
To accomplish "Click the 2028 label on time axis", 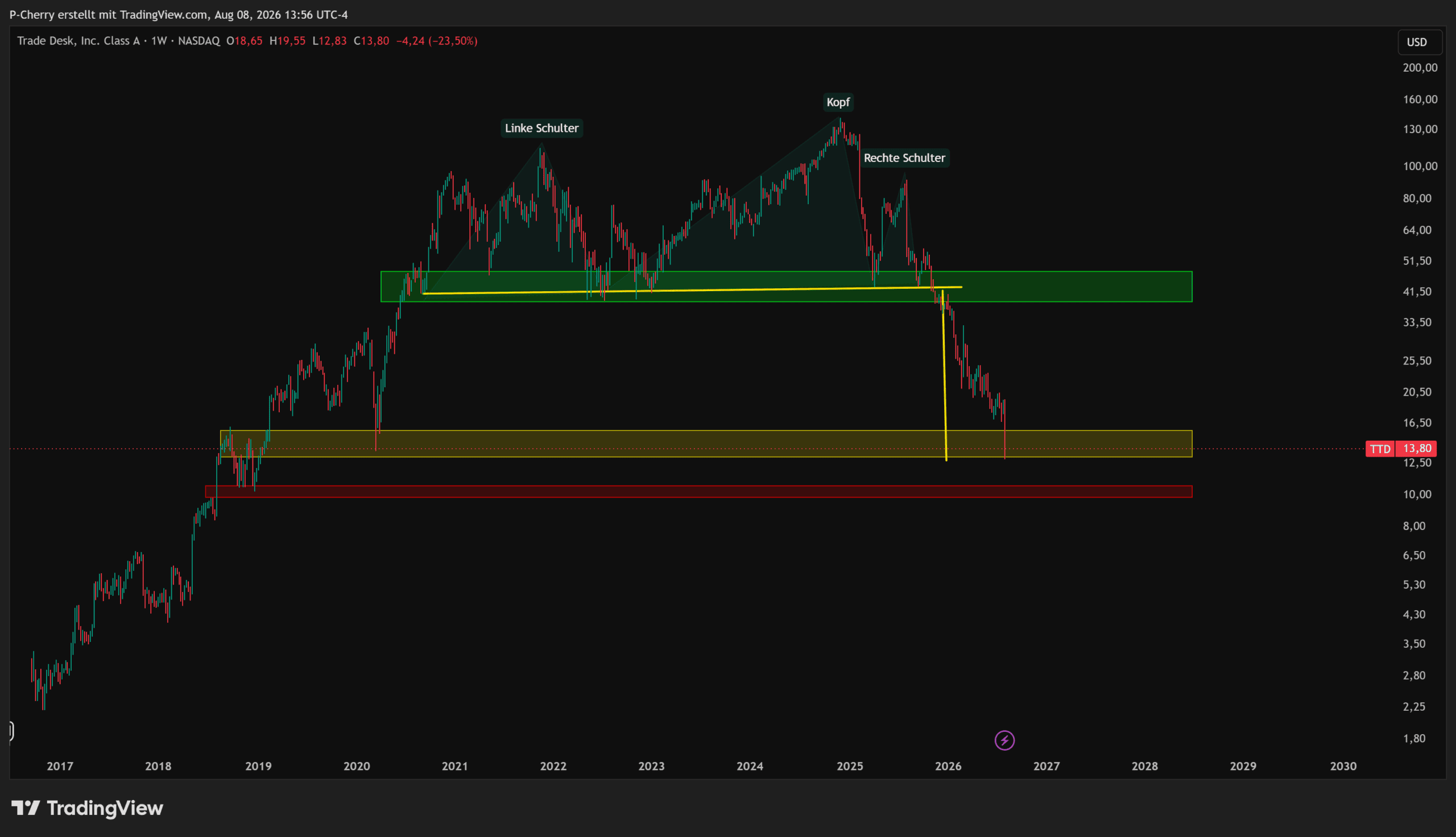I will pos(1144,766).
